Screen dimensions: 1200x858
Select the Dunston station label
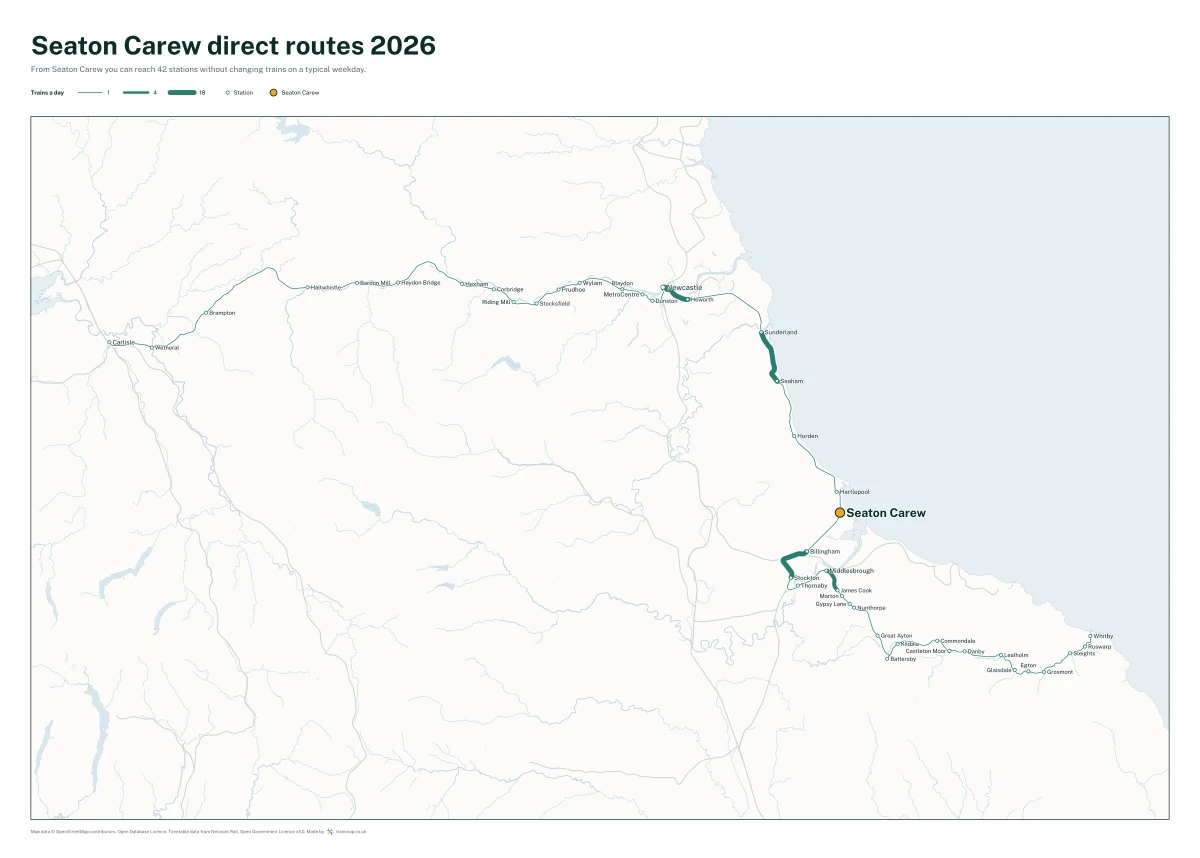(x=667, y=301)
